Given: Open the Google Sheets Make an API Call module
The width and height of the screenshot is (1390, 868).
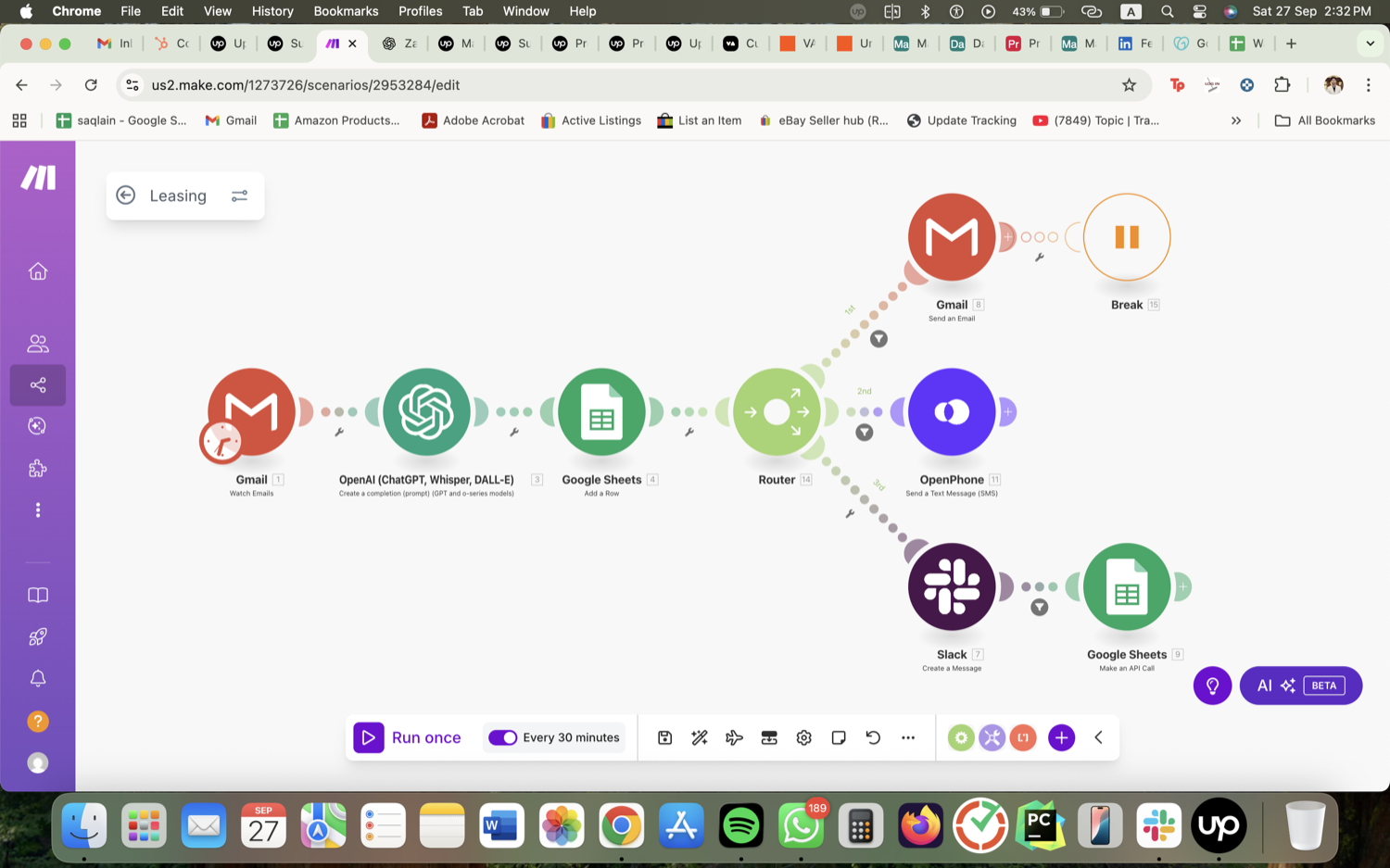Looking at the screenshot, I should (x=1127, y=586).
